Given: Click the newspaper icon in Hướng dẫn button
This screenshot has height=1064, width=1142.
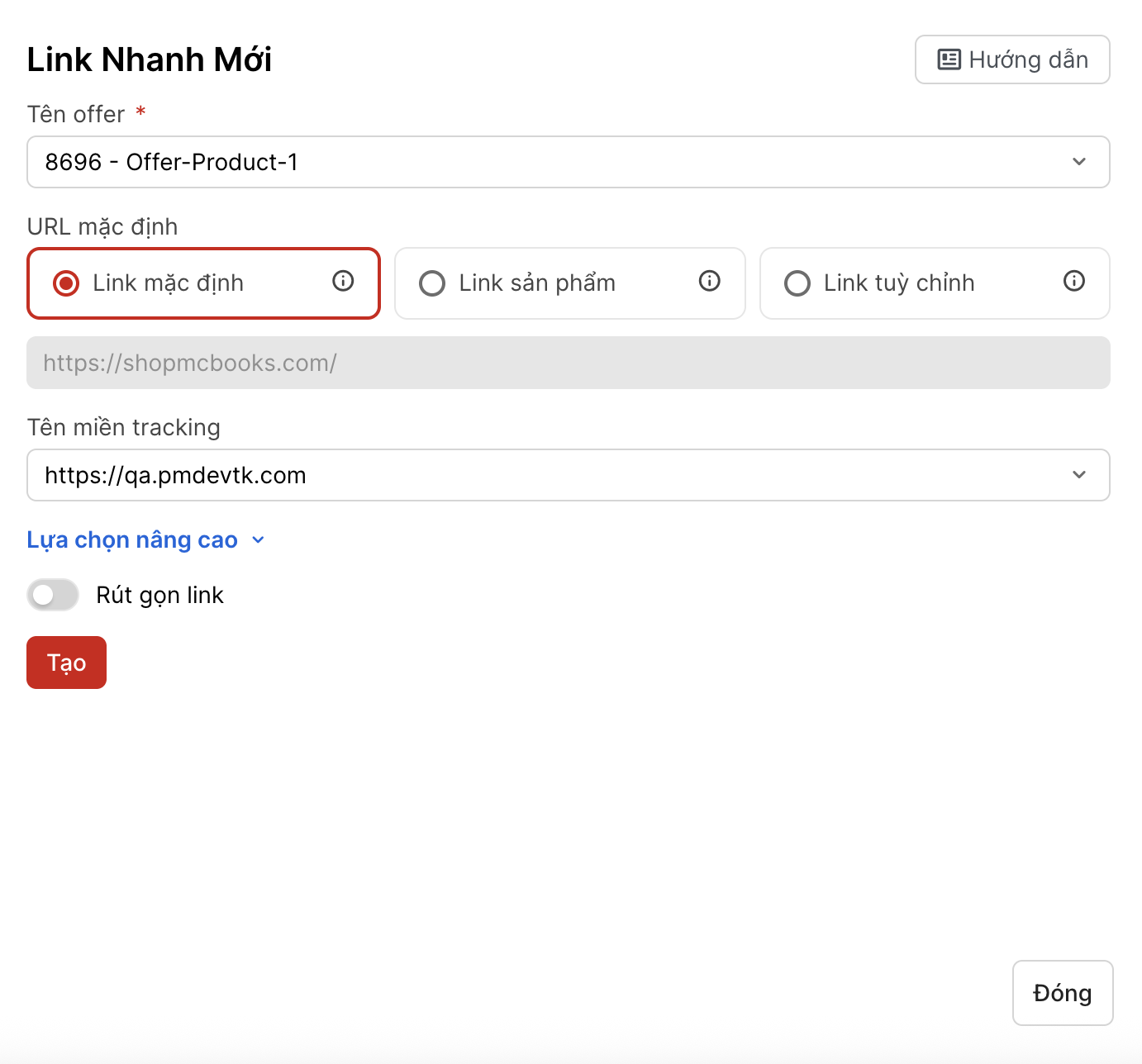Looking at the screenshot, I should tap(949, 59).
